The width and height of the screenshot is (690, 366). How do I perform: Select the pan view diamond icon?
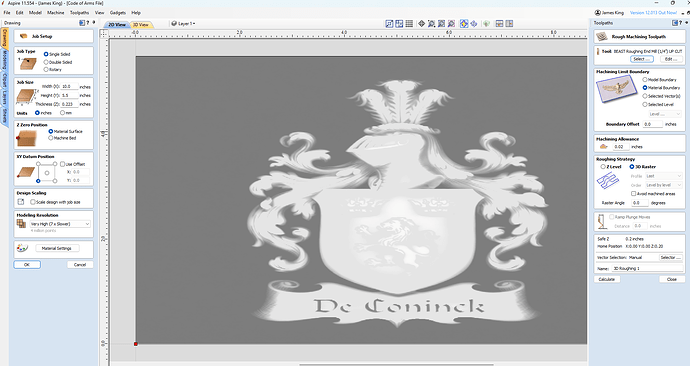[x=421, y=24]
